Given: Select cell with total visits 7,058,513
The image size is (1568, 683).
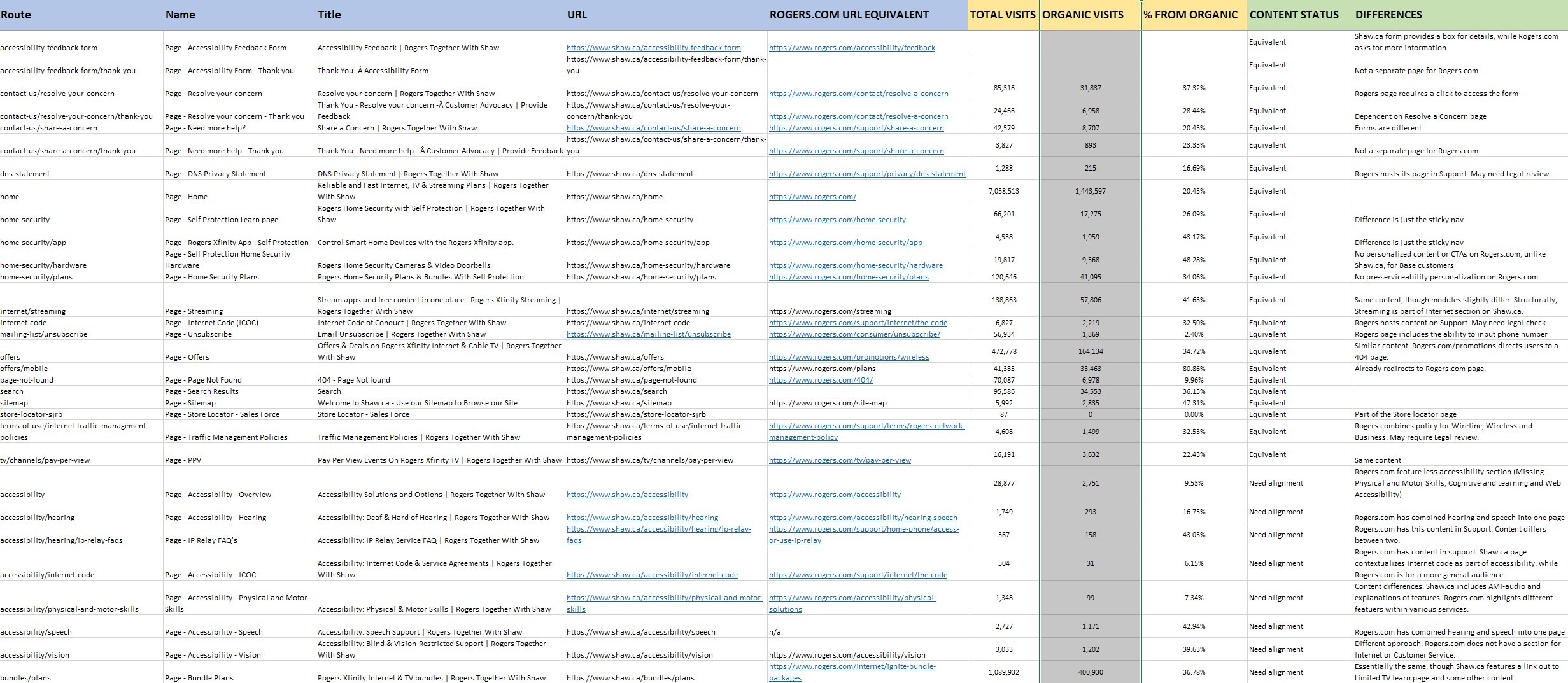Looking at the screenshot, I should pyautogui.click(x=1003, y=191).
